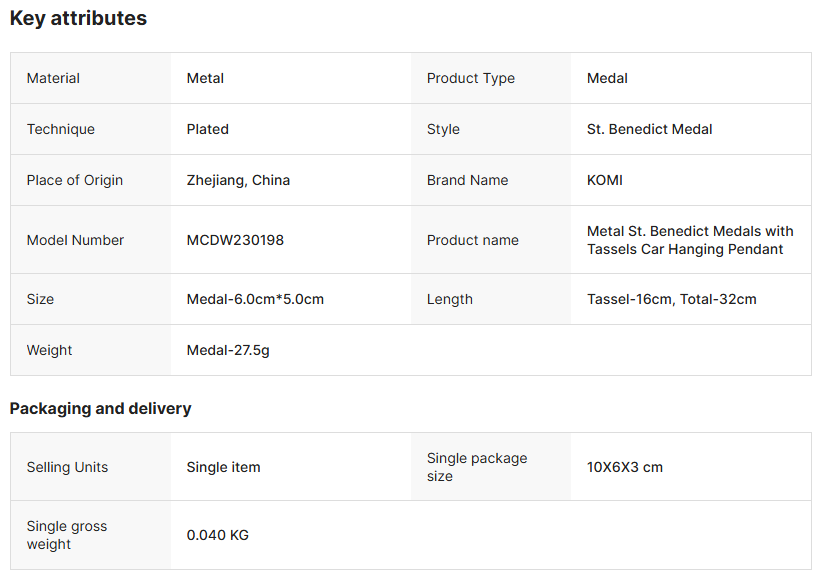
Task: Select the Zhejiang, China origin value
Action: pos(238,181)
